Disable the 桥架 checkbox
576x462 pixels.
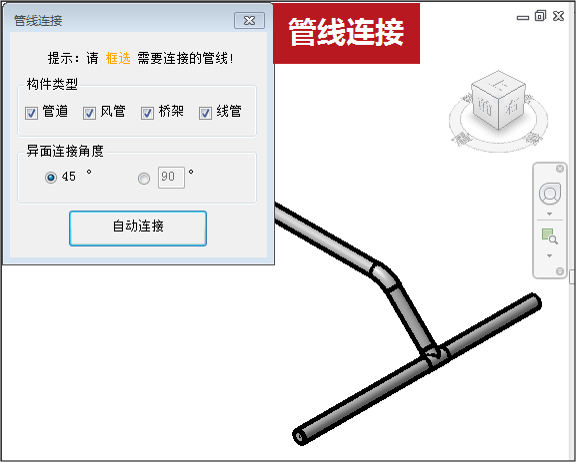coord(147,113)
